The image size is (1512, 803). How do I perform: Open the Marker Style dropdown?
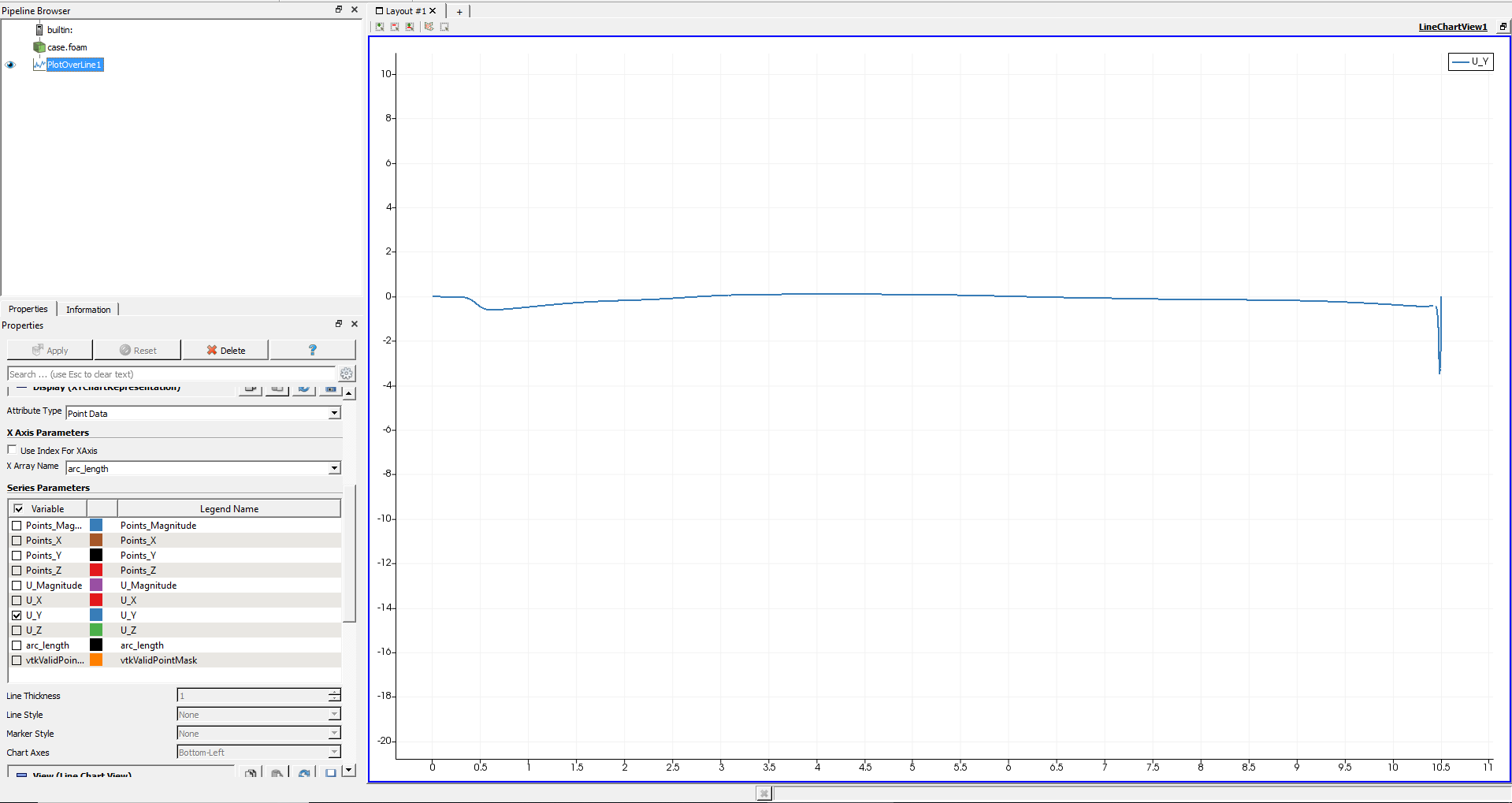pos(258,734)
